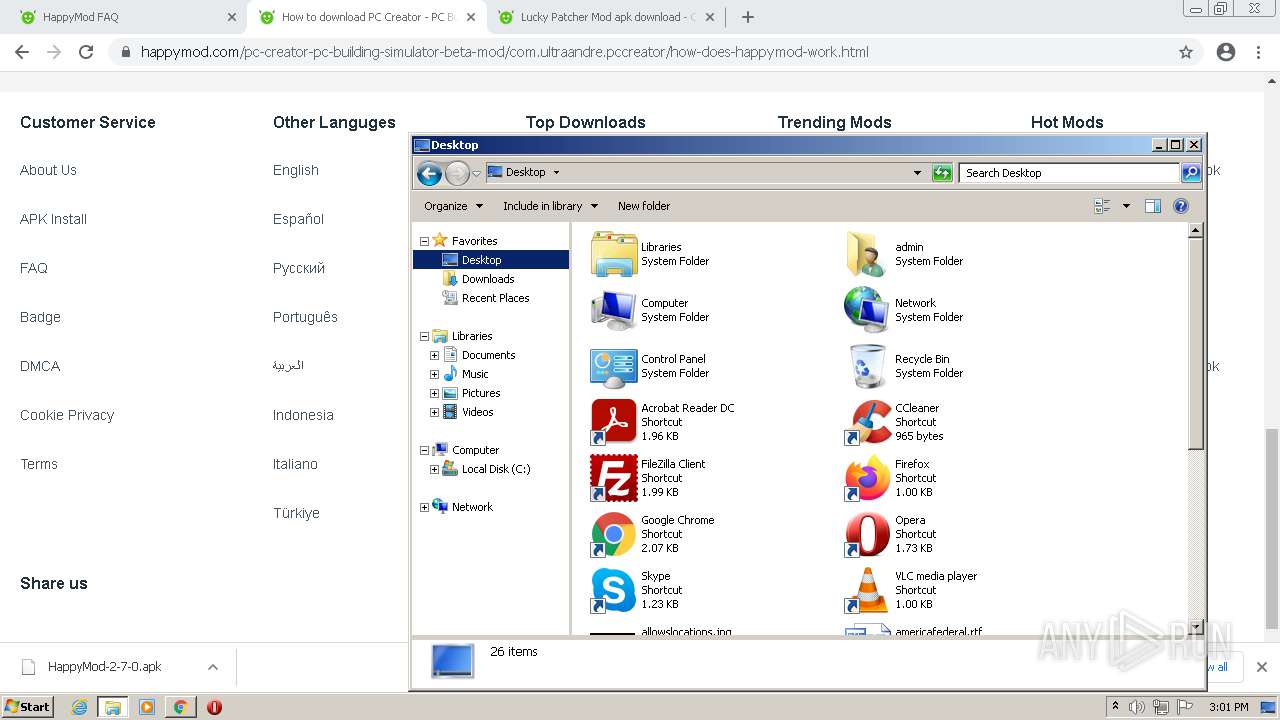Click the Chrome reload page button
1280x720 pixels.
click(86, 52)
